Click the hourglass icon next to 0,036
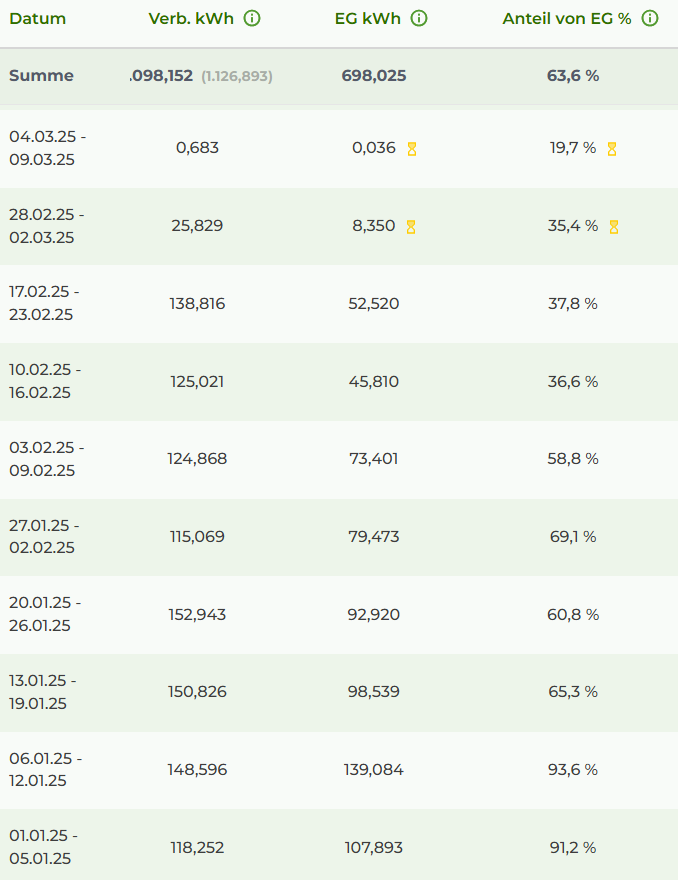678x880 pixels. pyautogui.click(x=411, y=149)
